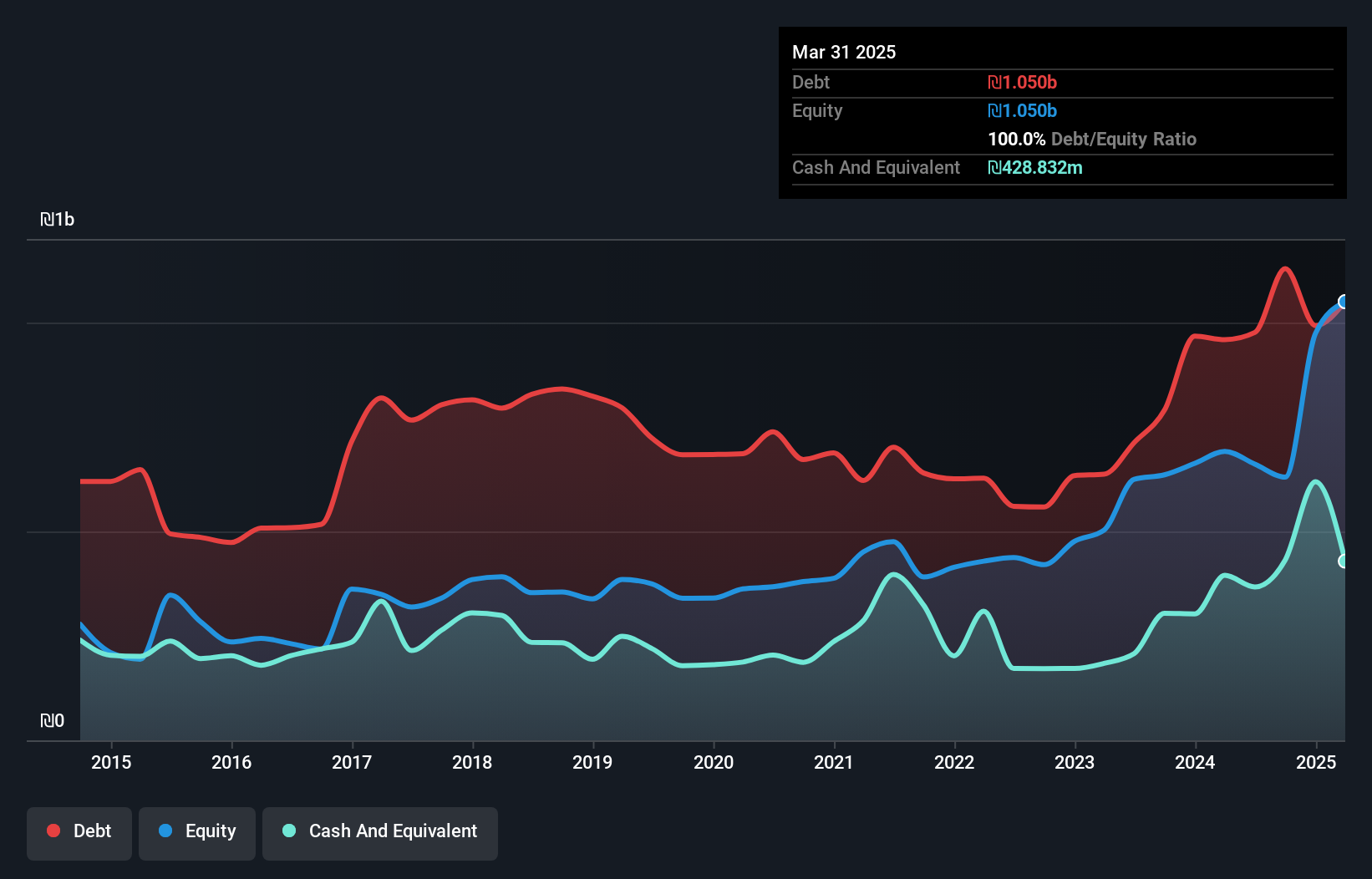Click the red Debt value ₪1.050b
Image resolution: width=1372 pixels, height=879 pixels.
[x=1022, y=82]
